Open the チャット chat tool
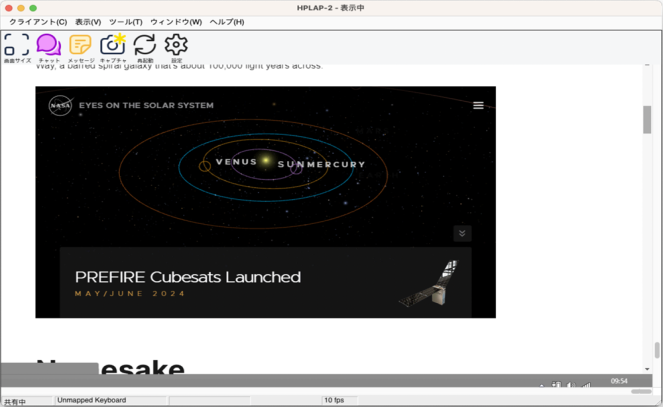Screen dimensions: 663x407 tap(48, 44)
